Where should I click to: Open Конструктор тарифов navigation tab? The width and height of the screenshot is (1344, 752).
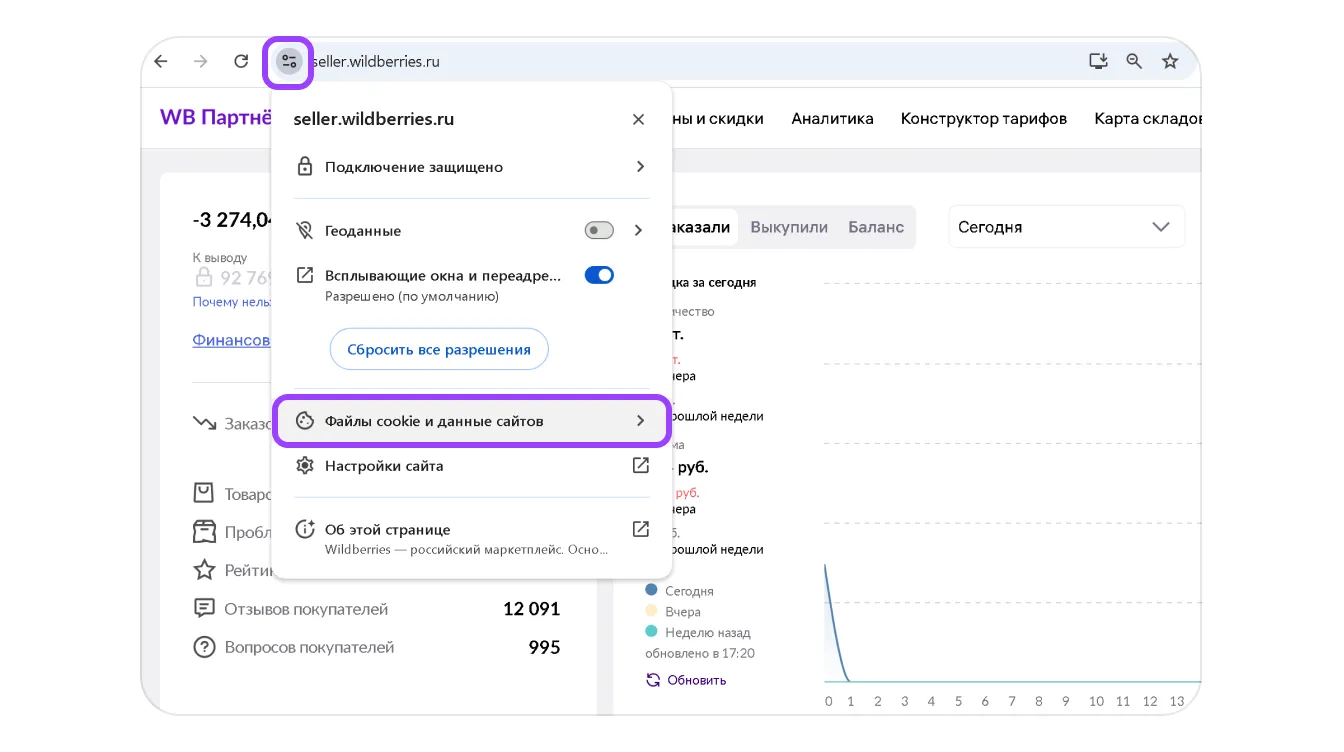pyautogui.click(x=984, y=118)
